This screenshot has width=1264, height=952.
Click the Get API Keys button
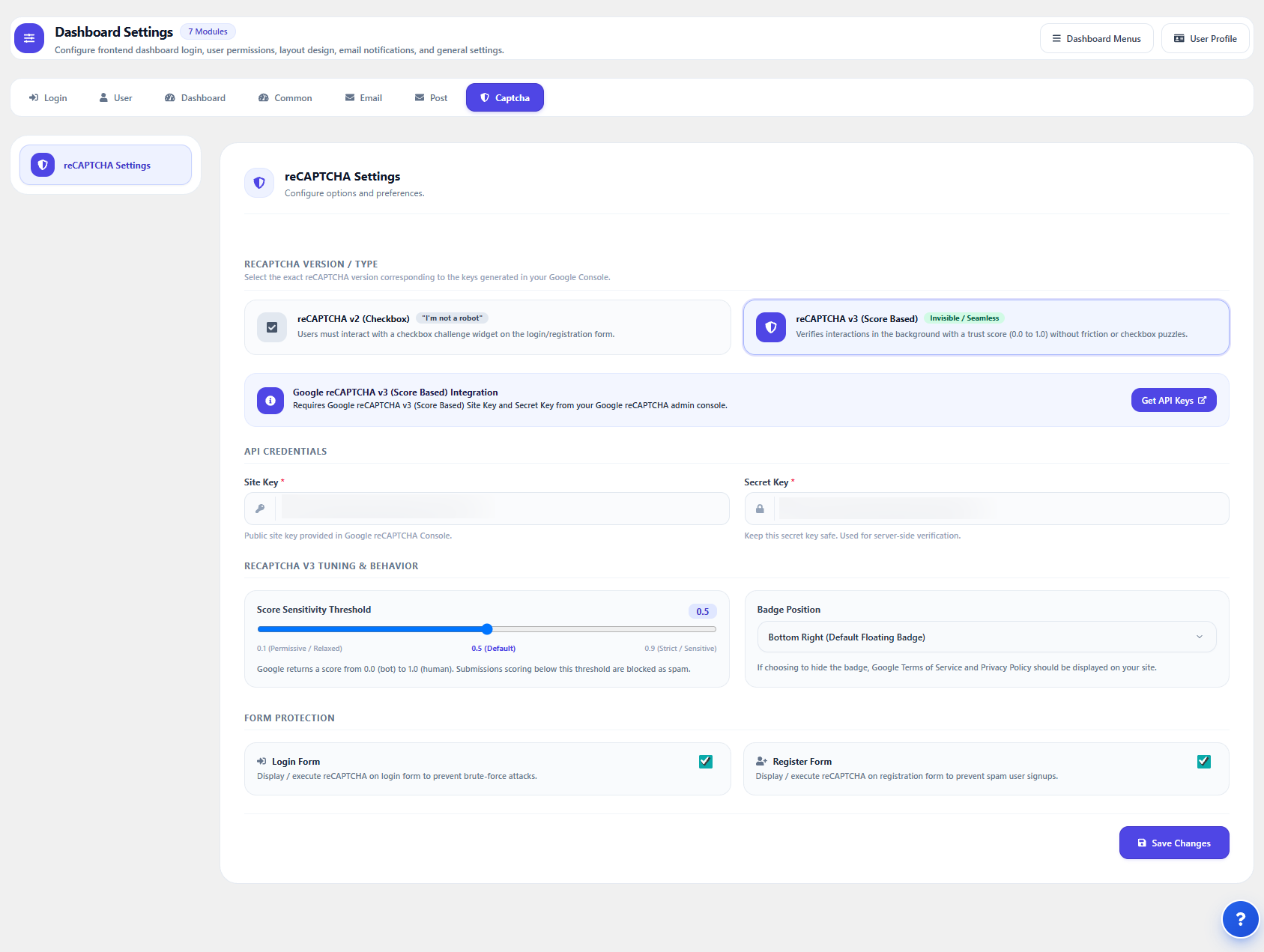[1173, 401]
